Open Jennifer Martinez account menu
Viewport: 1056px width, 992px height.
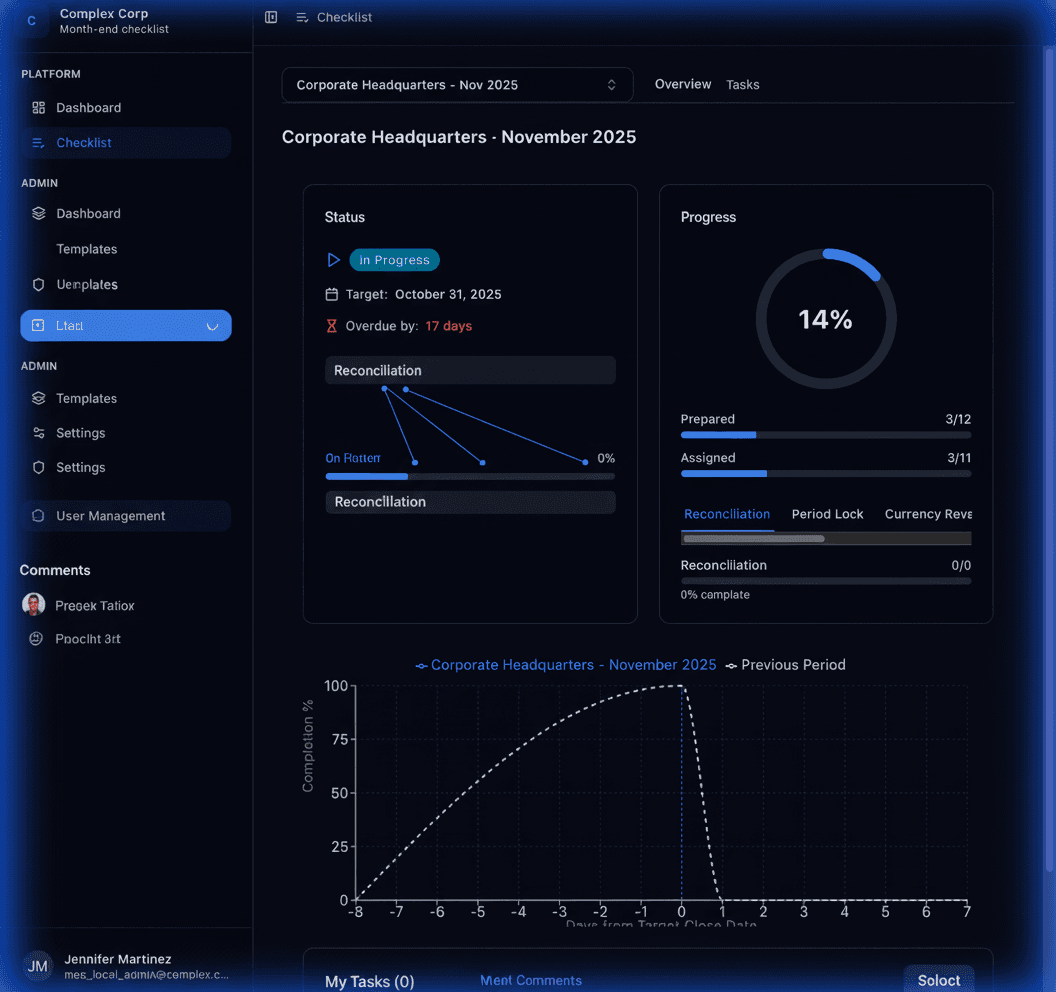click(126, 966)
